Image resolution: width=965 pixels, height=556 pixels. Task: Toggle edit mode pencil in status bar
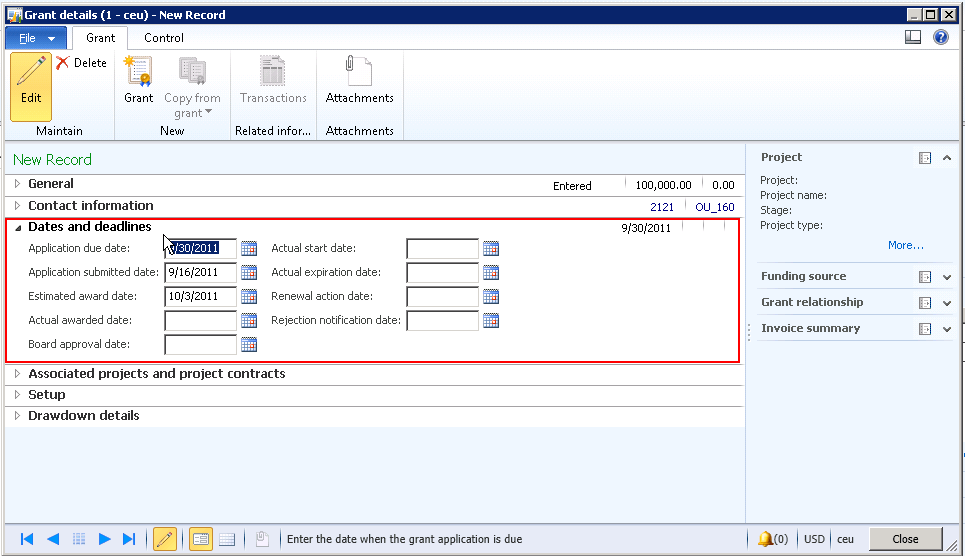coord(164,539)
